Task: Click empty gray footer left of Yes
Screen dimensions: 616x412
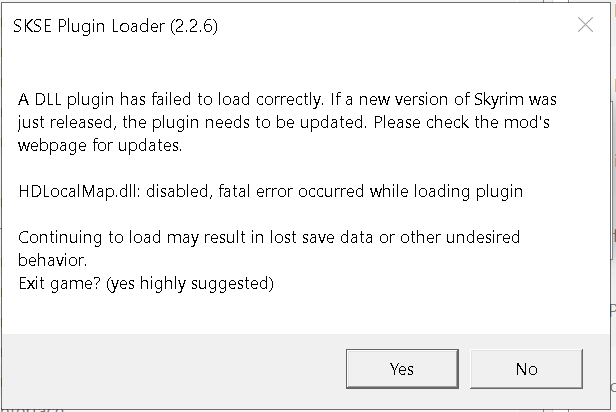Action: pyautogui.click(x=170, y=369)
